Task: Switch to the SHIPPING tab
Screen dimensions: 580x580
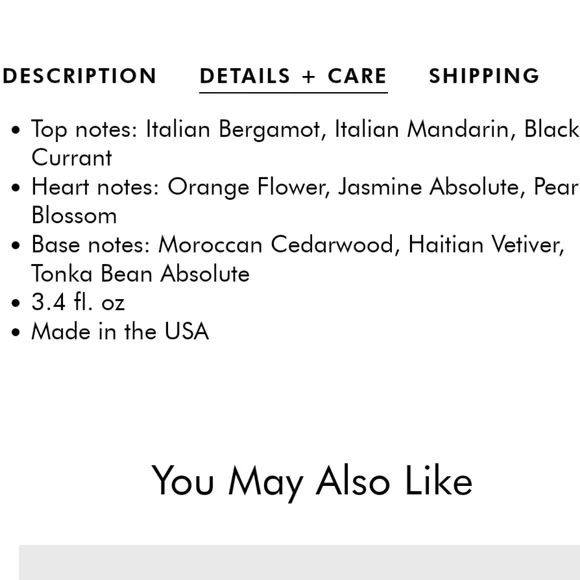Action: click(484, 76)
